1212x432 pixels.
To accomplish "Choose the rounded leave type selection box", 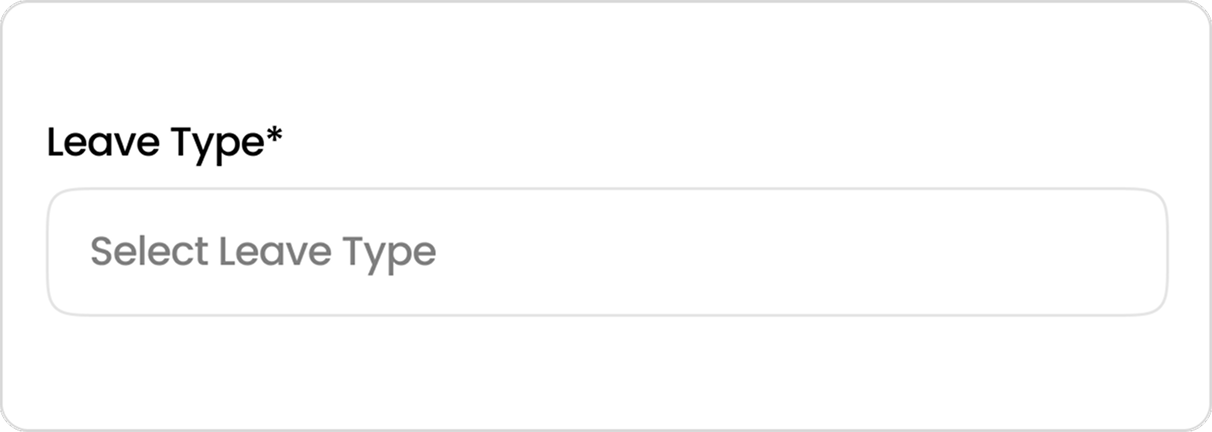I will click(607, 252).
